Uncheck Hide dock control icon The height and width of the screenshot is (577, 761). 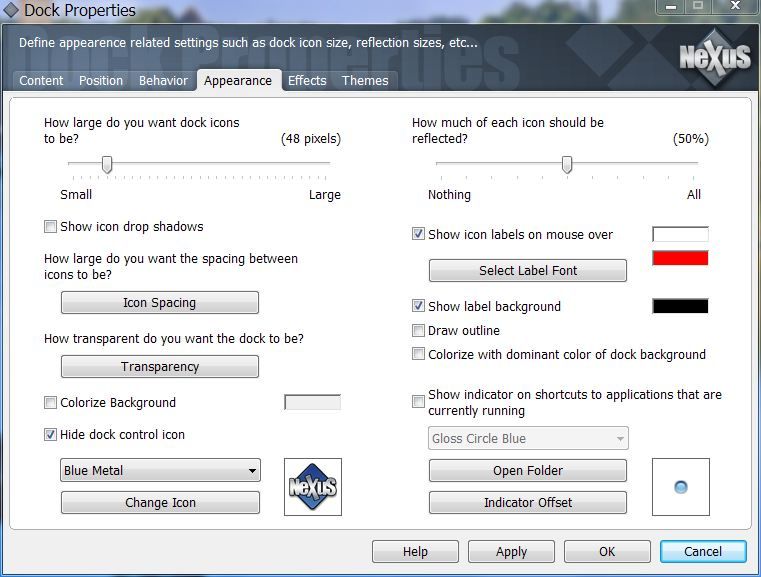51,435
